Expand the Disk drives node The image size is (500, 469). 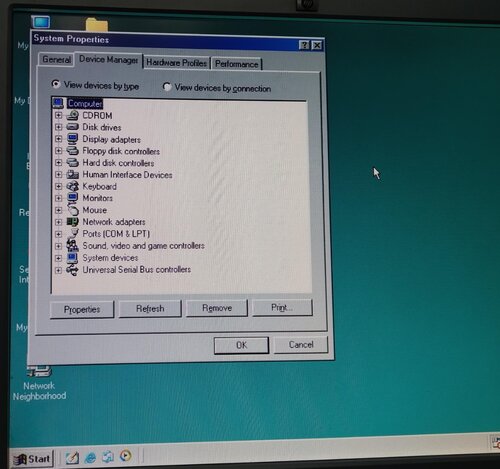(x=59, y=127)
